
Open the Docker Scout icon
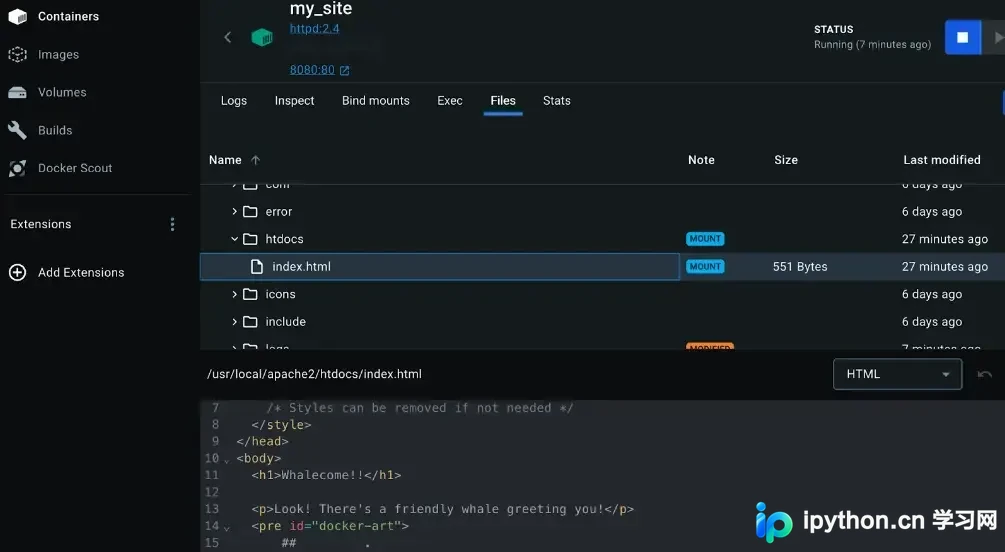[x=18, y=168]
